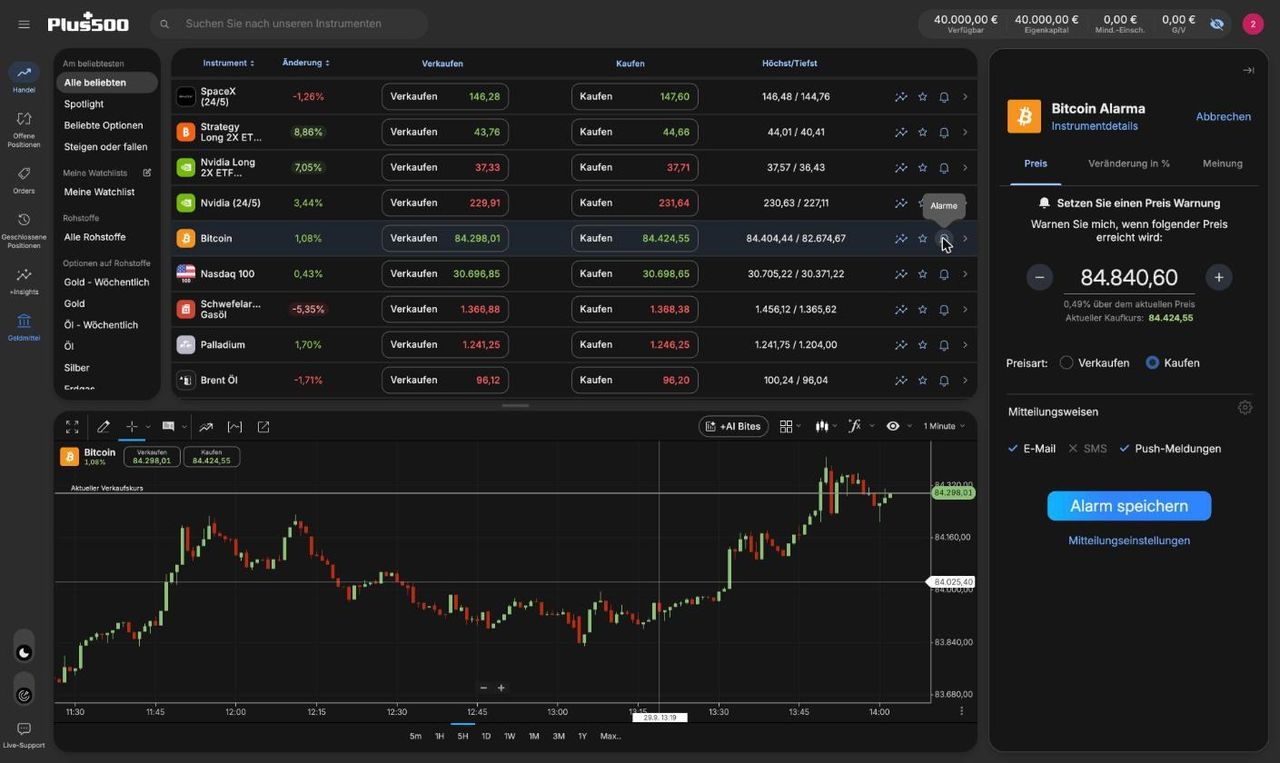
Task: Select Spotlight in the category list
Action: point(84,104)
